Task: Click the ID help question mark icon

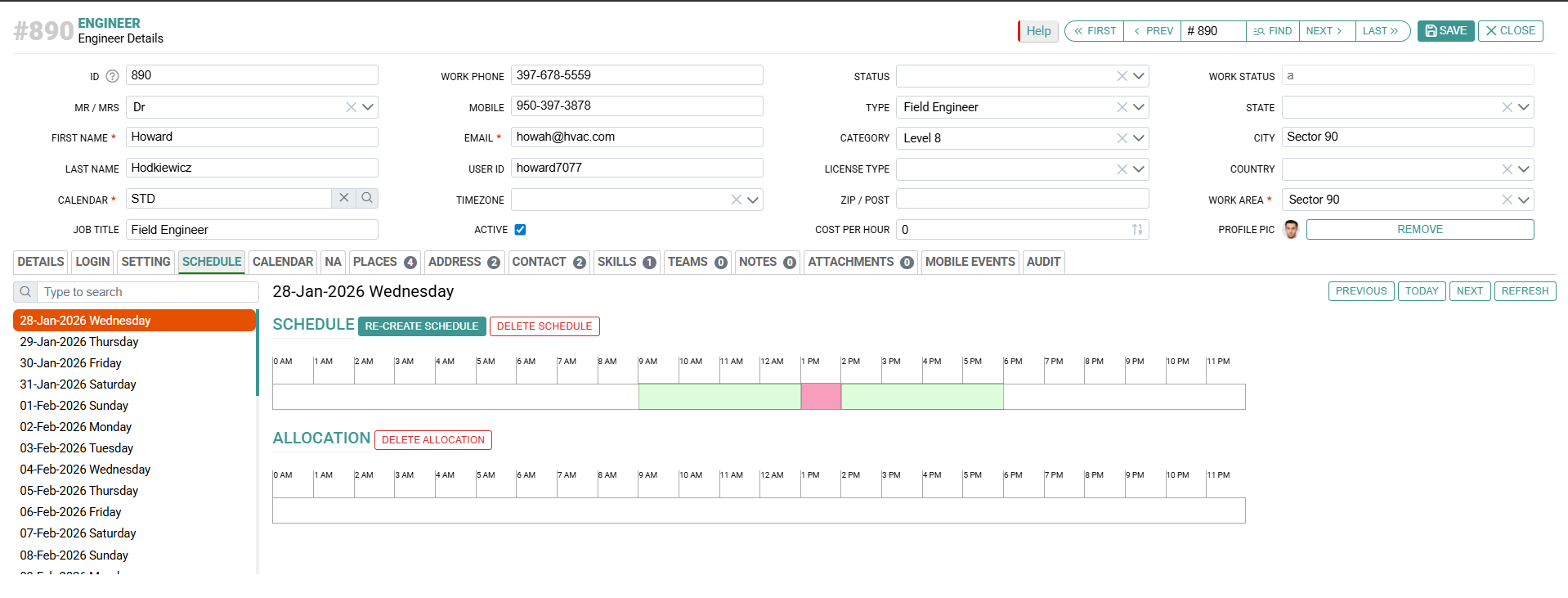Action: point(113,76)
